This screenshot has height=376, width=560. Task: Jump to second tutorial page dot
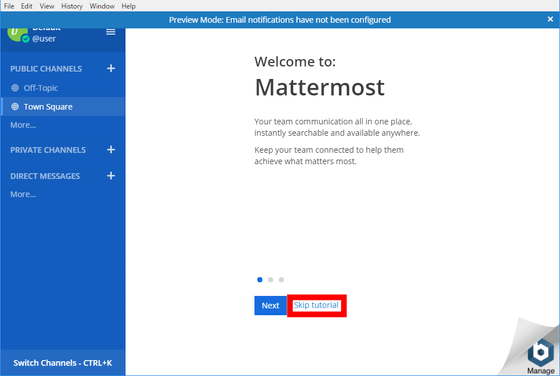pyautogui.click(x=271, y=280)
